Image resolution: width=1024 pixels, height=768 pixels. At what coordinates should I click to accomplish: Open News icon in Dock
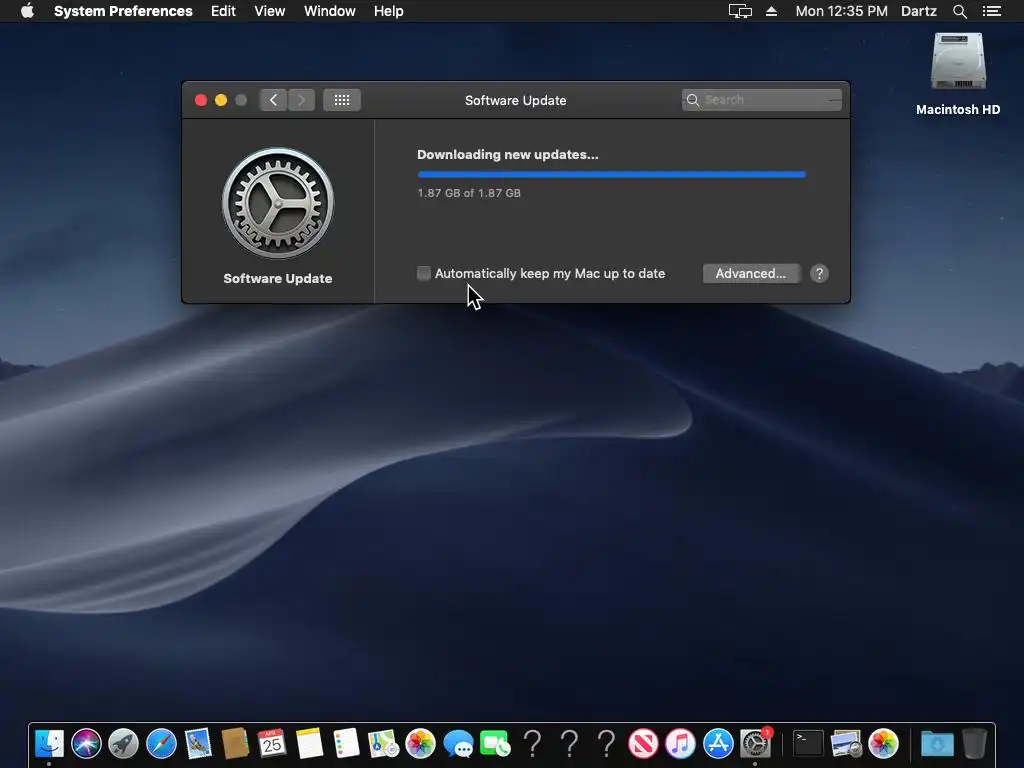(643, 743)
